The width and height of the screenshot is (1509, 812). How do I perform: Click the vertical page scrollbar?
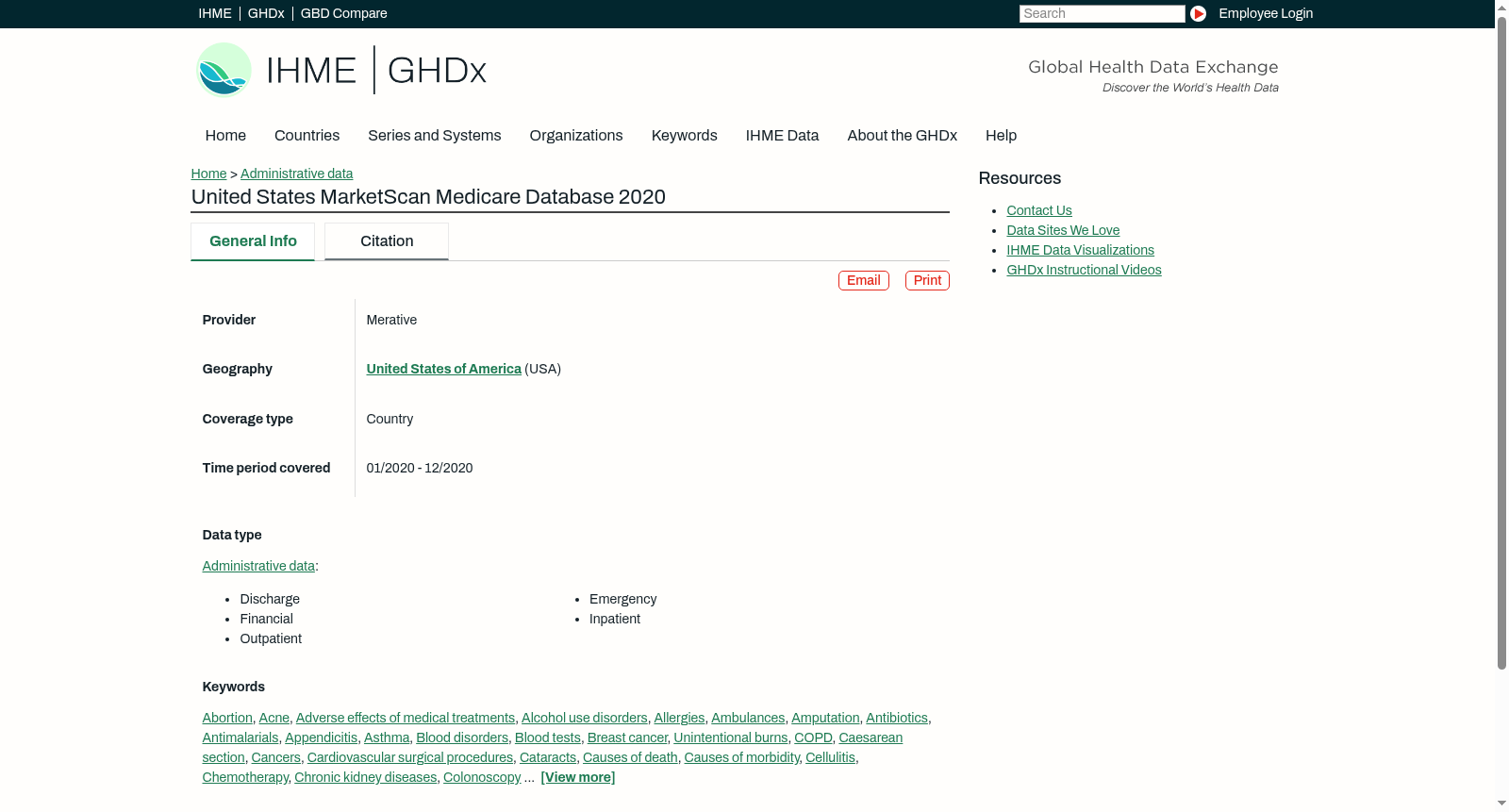[1501, 343]
